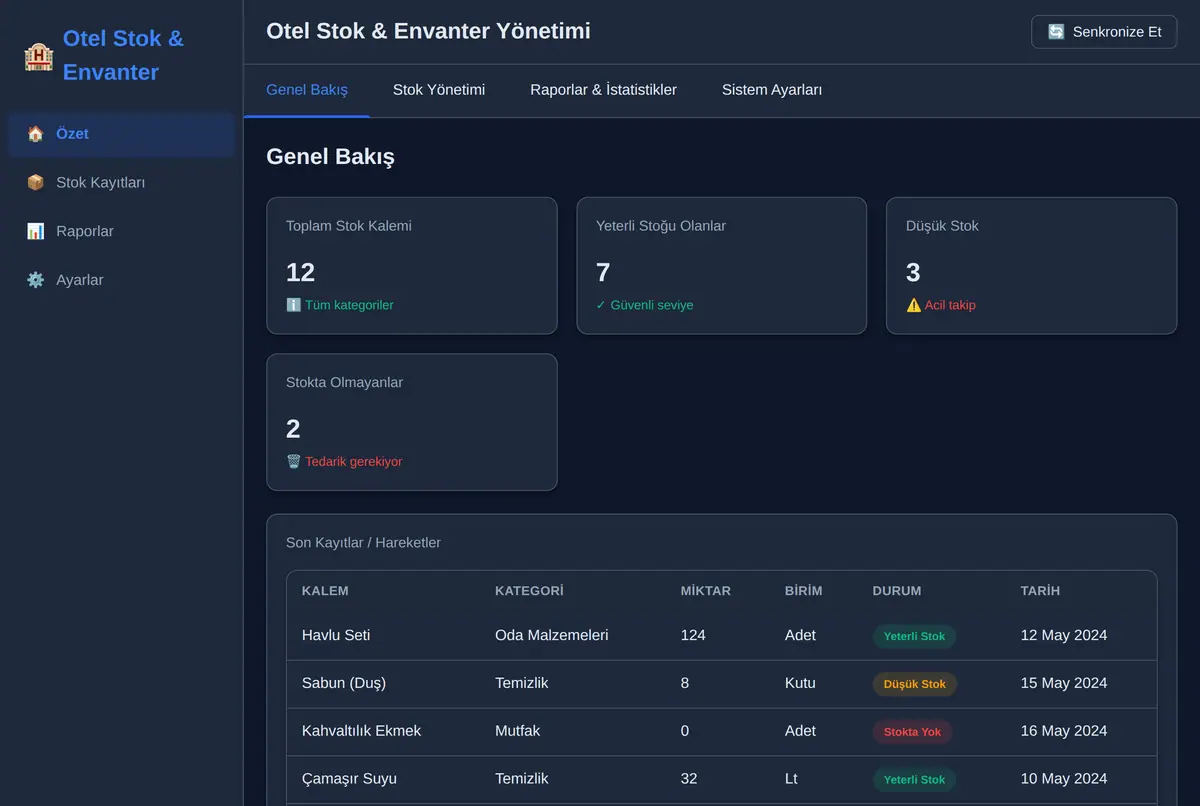Click the Otel Stok & Envanter sidebar title

point(123,56)
